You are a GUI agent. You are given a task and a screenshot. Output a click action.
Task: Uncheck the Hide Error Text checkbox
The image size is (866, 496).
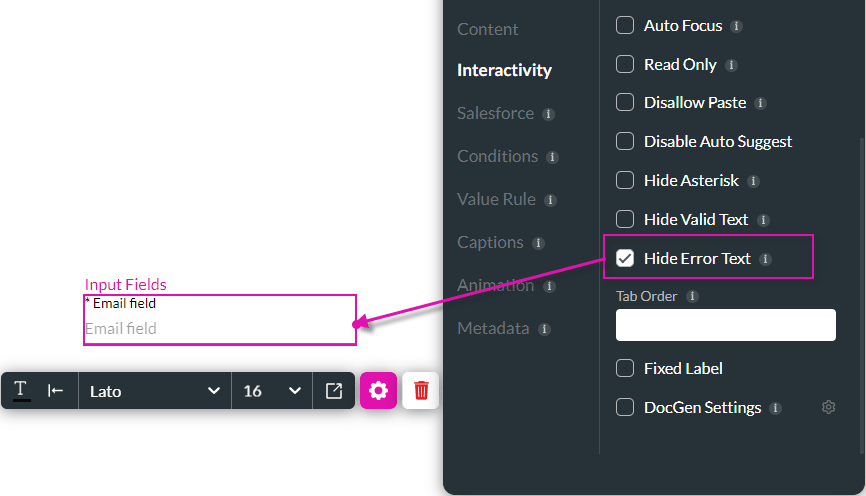coord(625,258)
